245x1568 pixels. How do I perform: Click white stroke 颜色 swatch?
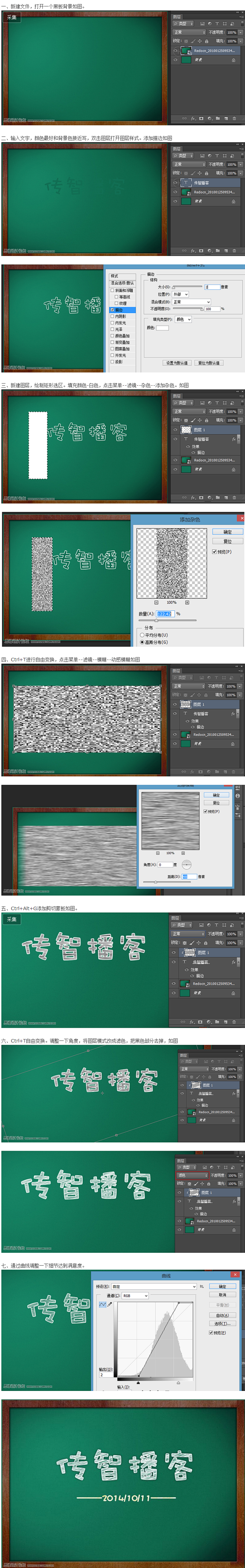point(163,327)
